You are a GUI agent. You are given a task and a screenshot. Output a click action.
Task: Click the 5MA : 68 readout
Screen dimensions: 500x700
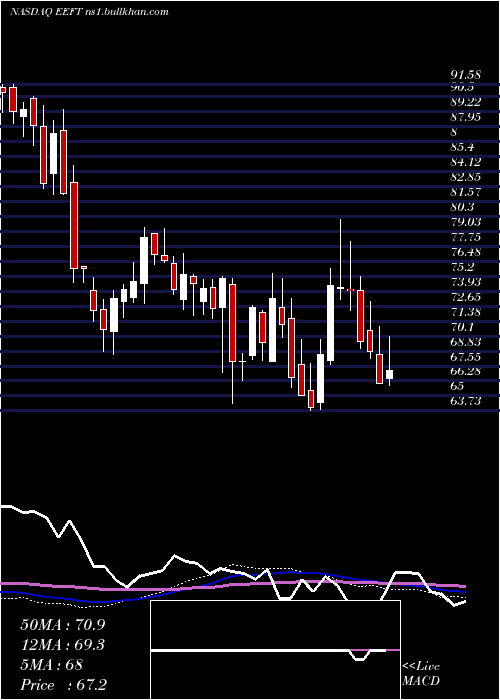[x=52, y=665]
